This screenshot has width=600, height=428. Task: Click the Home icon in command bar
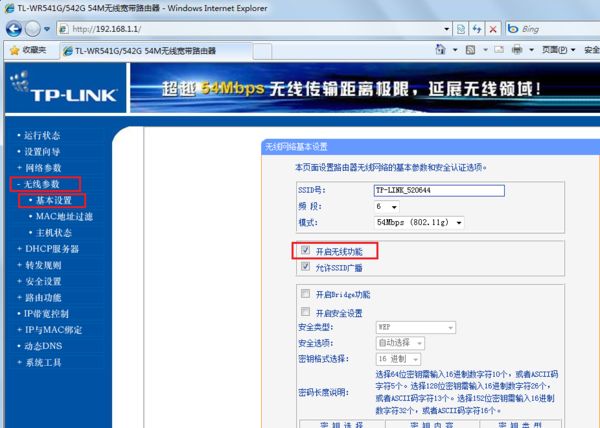tap(440, 49)
